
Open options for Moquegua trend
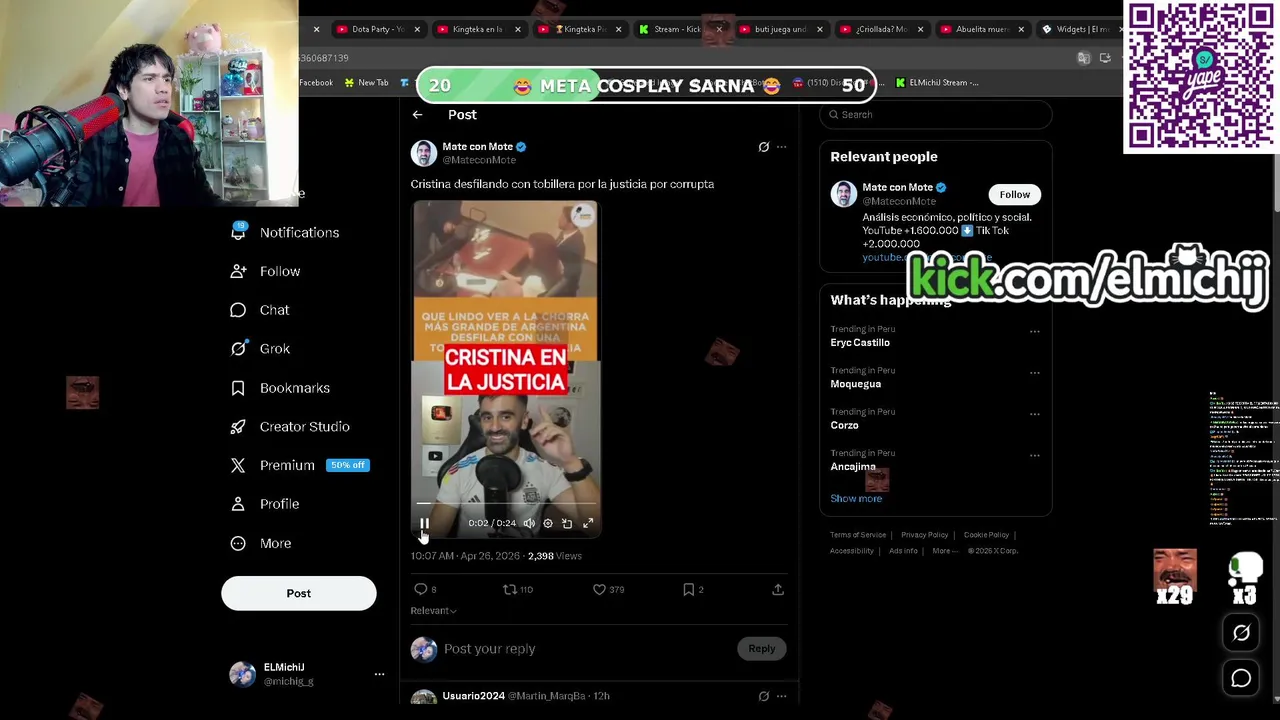[1035, 373]
